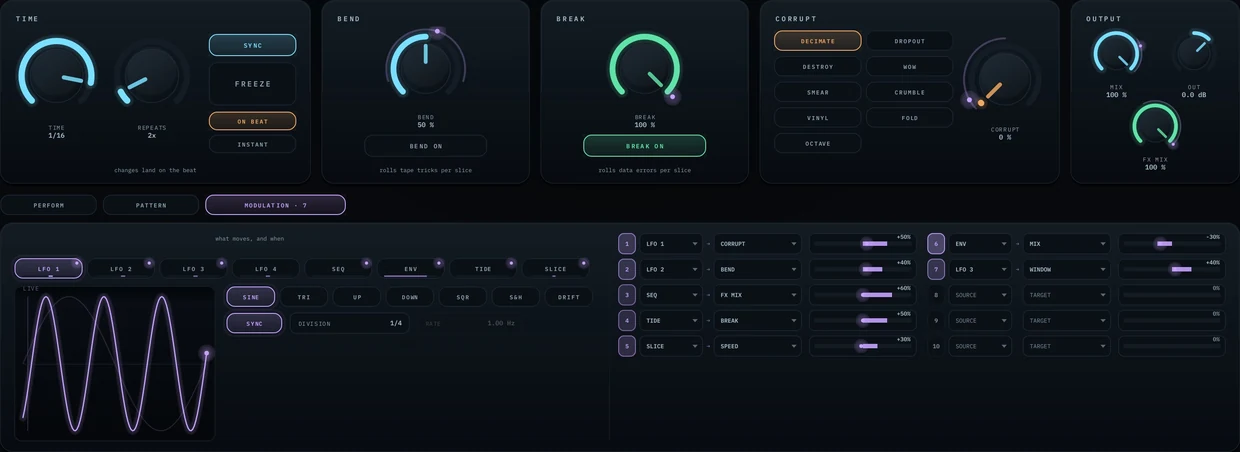1240x452 pixels.
Task: Toggle modulation slot 6 on or off
Action: tap(936, 243)
